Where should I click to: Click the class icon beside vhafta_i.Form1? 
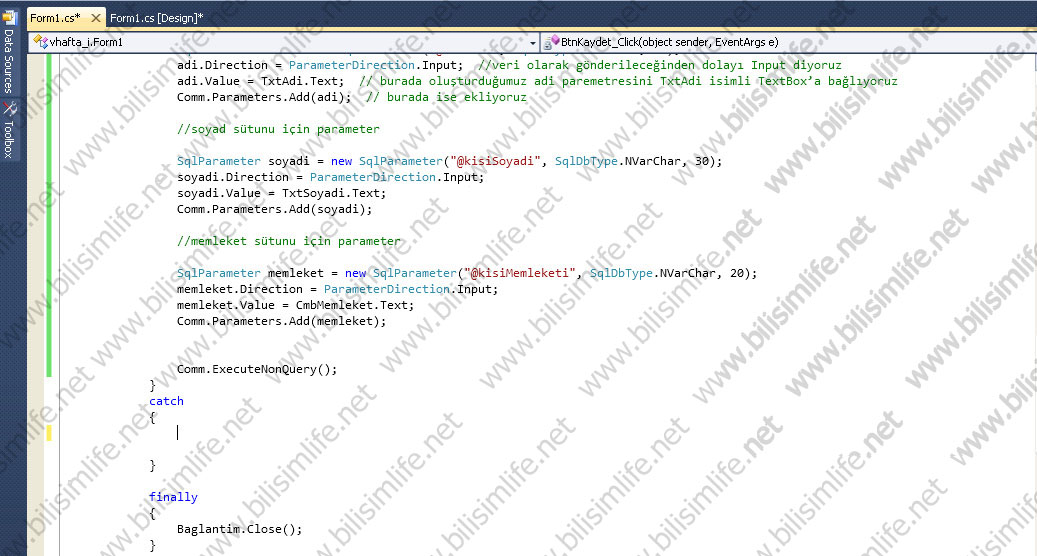click(x=40, y=42)
